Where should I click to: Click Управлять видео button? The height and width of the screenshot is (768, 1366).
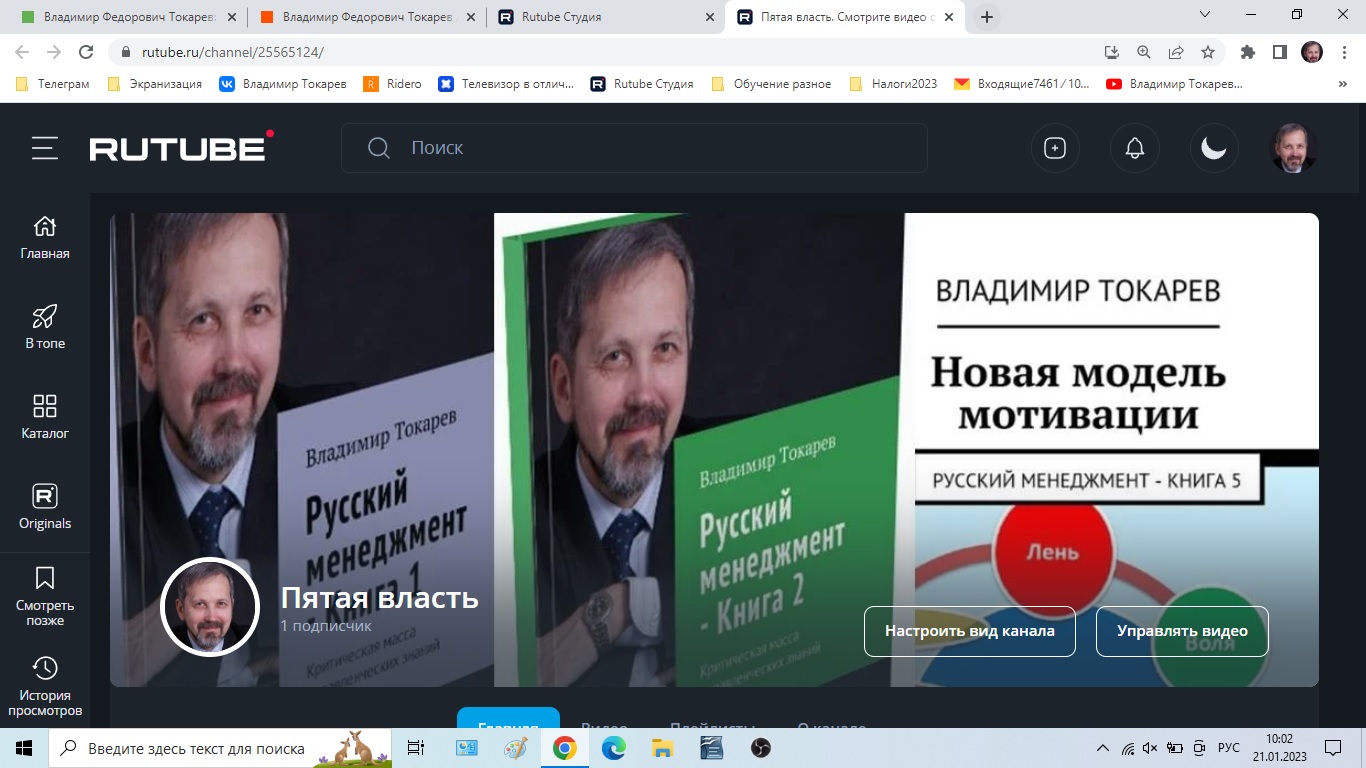point(1182,631)
